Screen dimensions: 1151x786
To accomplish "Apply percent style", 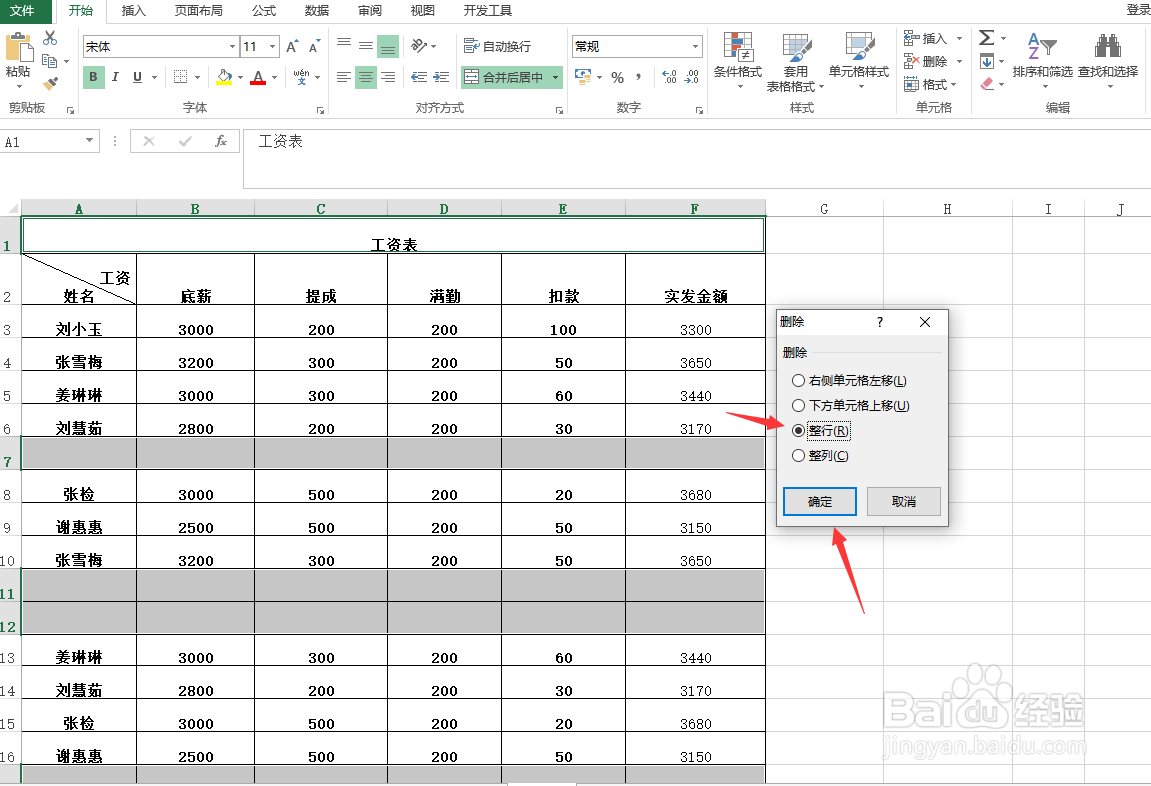I will pyautogui.click(x=617, y=77).
